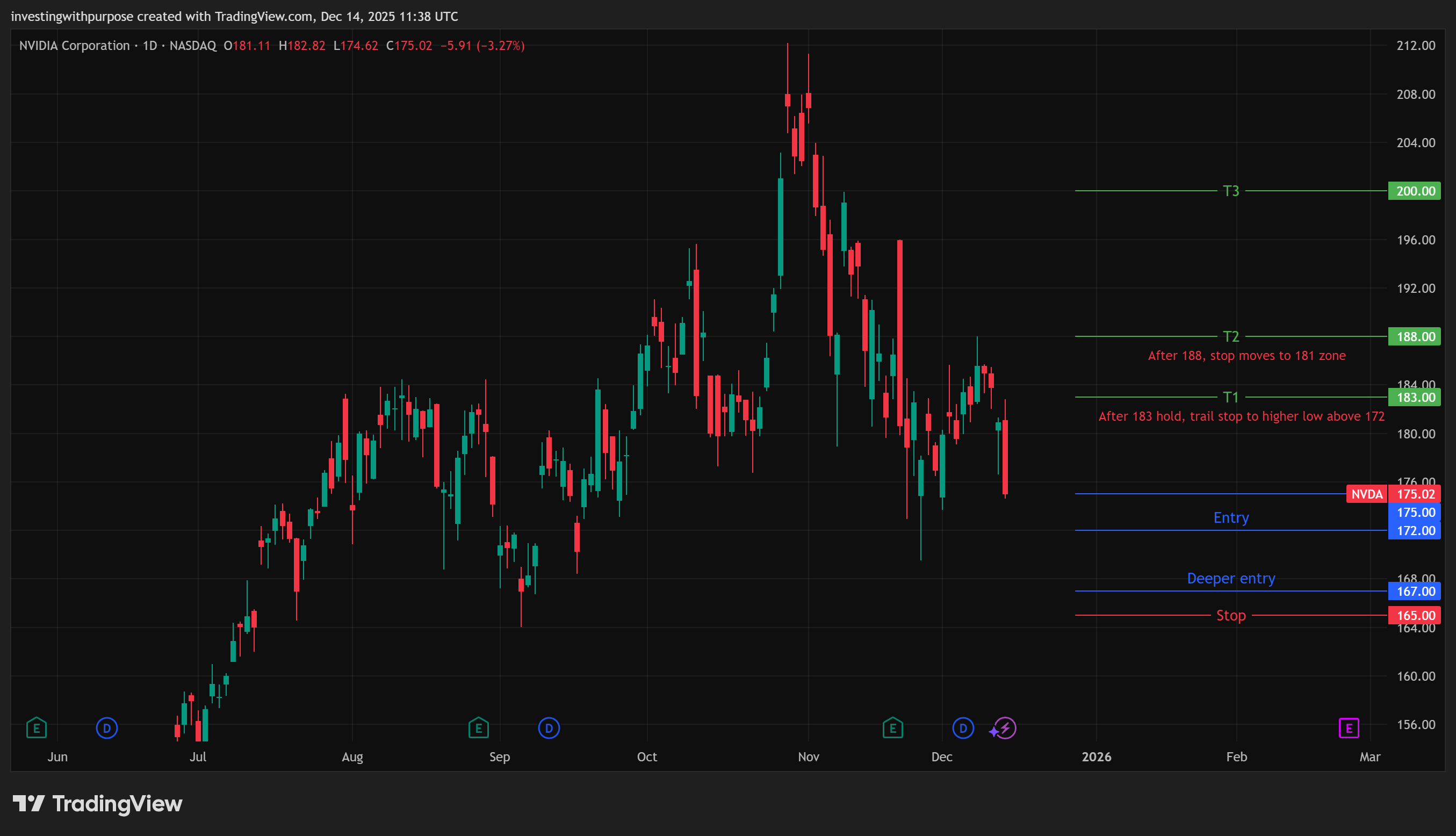Click the earnings E marker in November
1456x836 pixels.
pyautogui.click(x=892, y=728)
